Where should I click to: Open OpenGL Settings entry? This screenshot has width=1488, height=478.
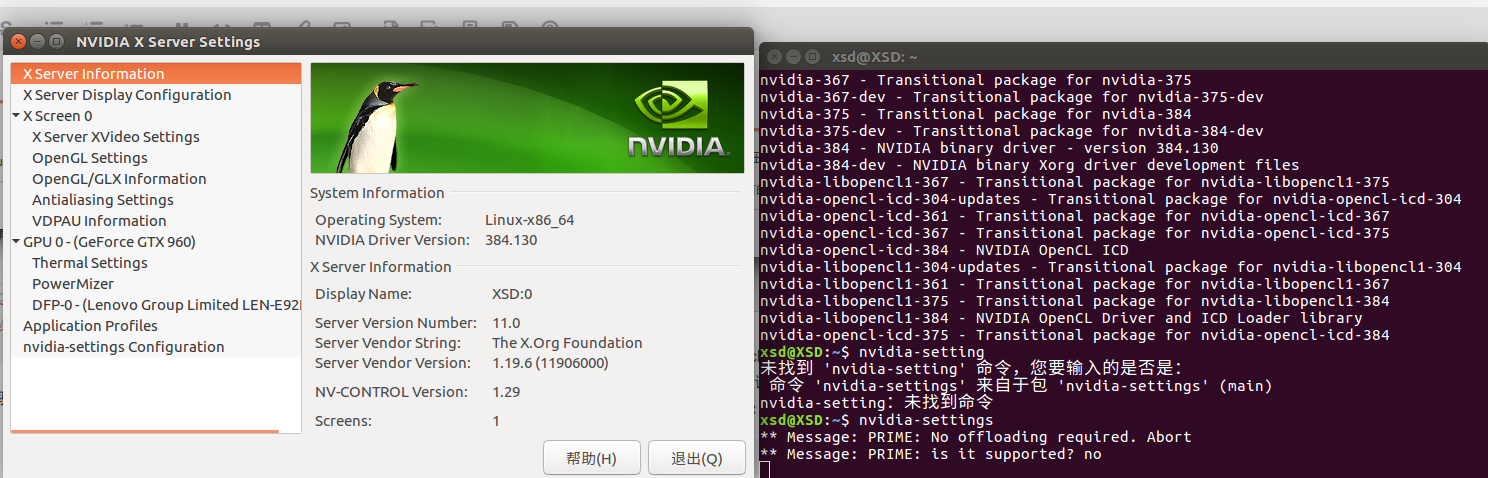[90, 158]
